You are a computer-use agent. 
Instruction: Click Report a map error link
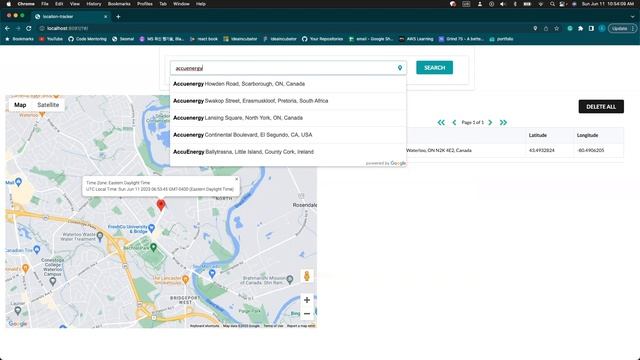pyautogui.click(x=301, y=326)
